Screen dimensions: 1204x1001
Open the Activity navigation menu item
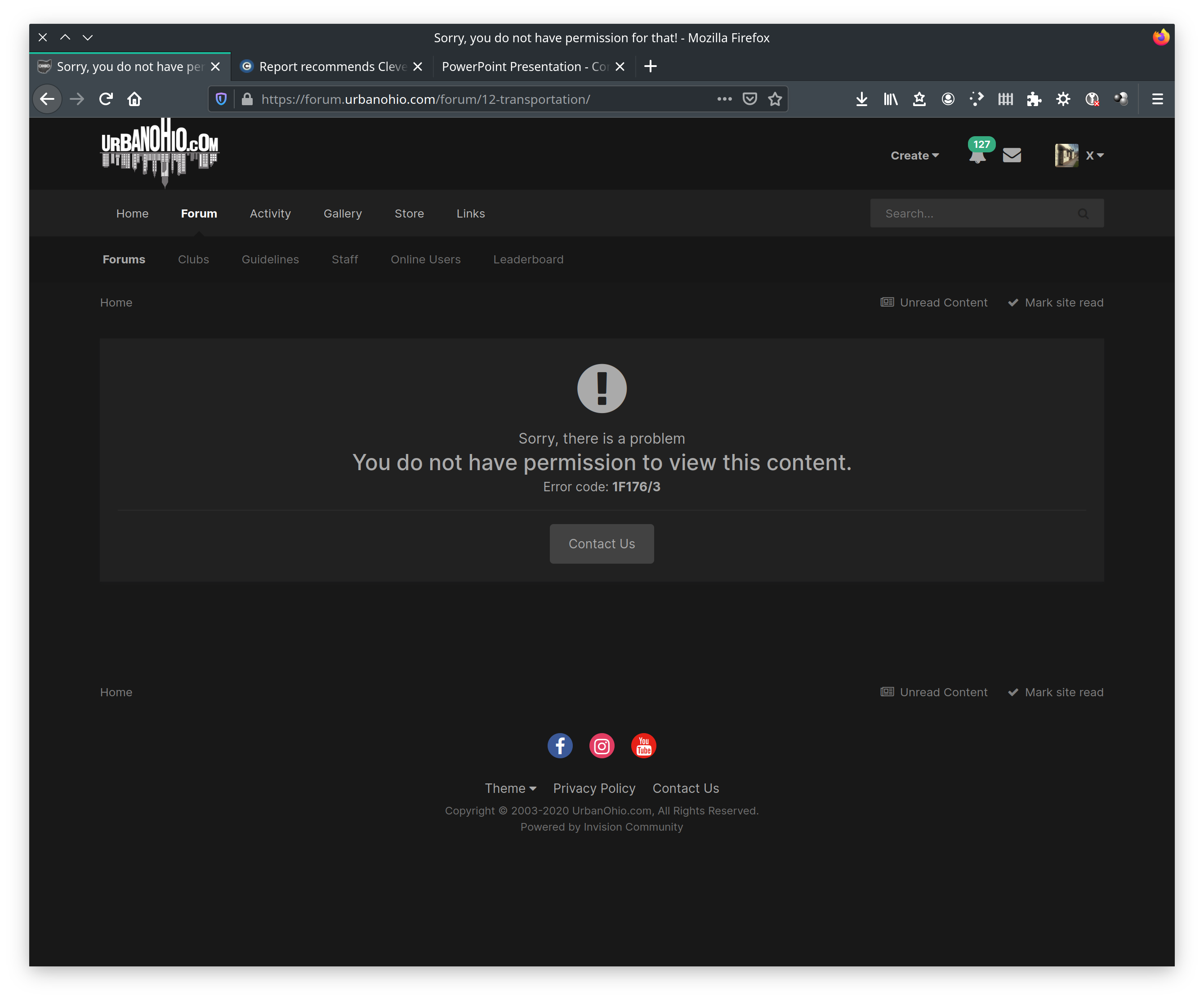point(271,213)
